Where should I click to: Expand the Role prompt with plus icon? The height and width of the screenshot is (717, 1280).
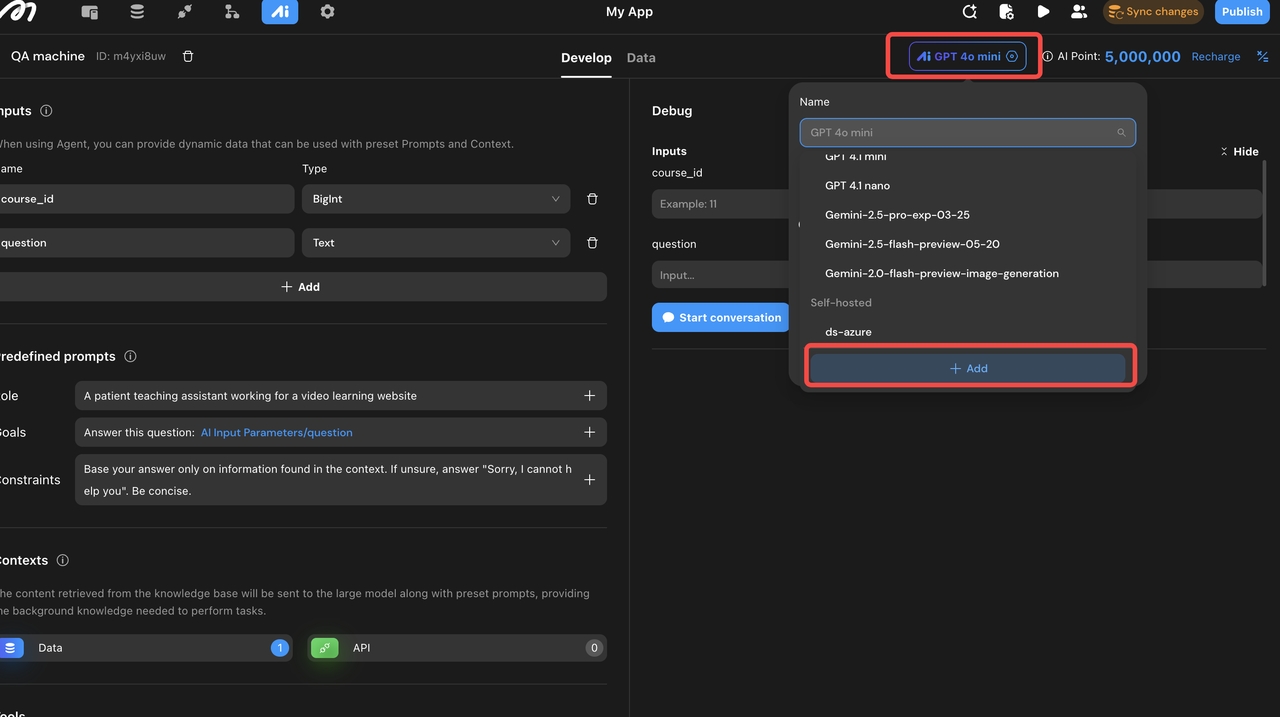(589, 396)
